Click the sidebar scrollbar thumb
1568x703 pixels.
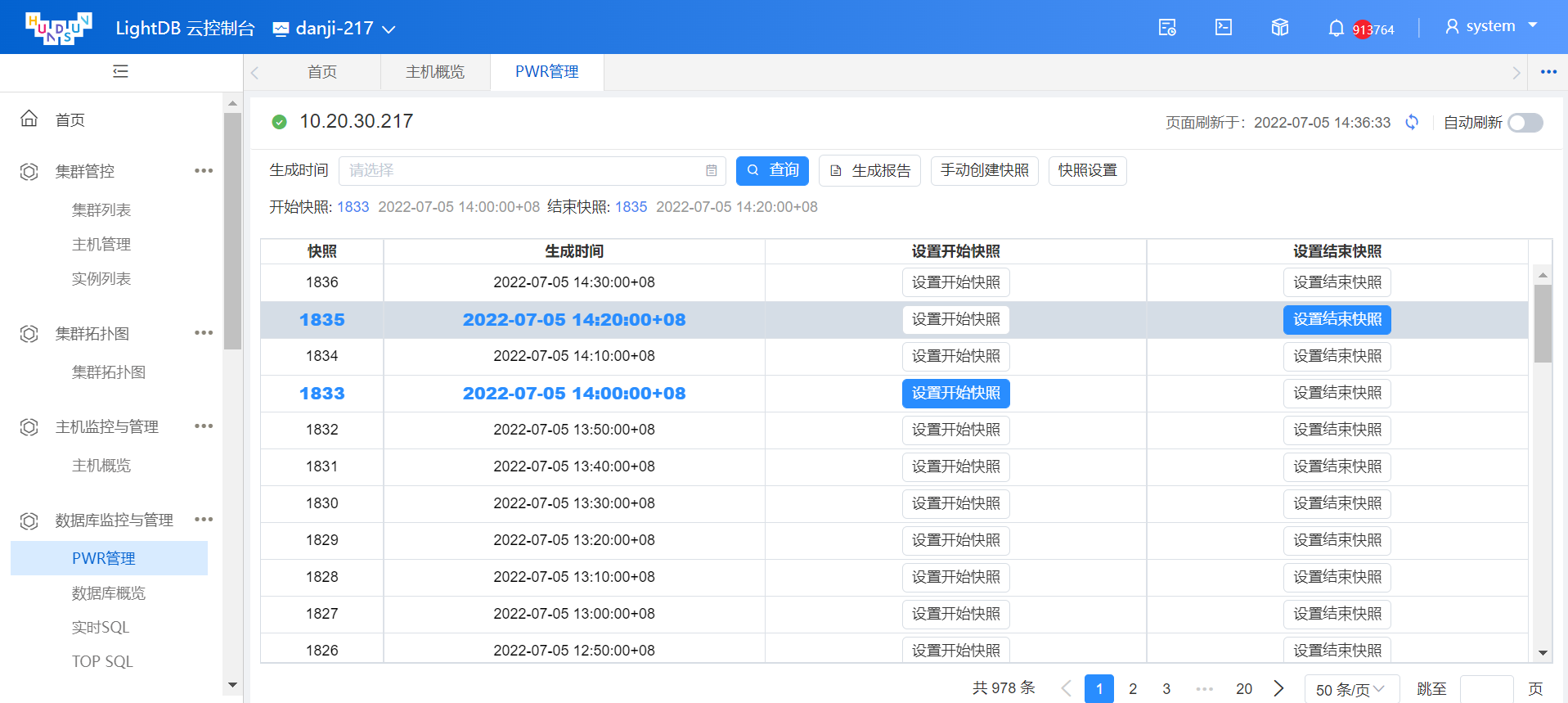click(232, 231)
